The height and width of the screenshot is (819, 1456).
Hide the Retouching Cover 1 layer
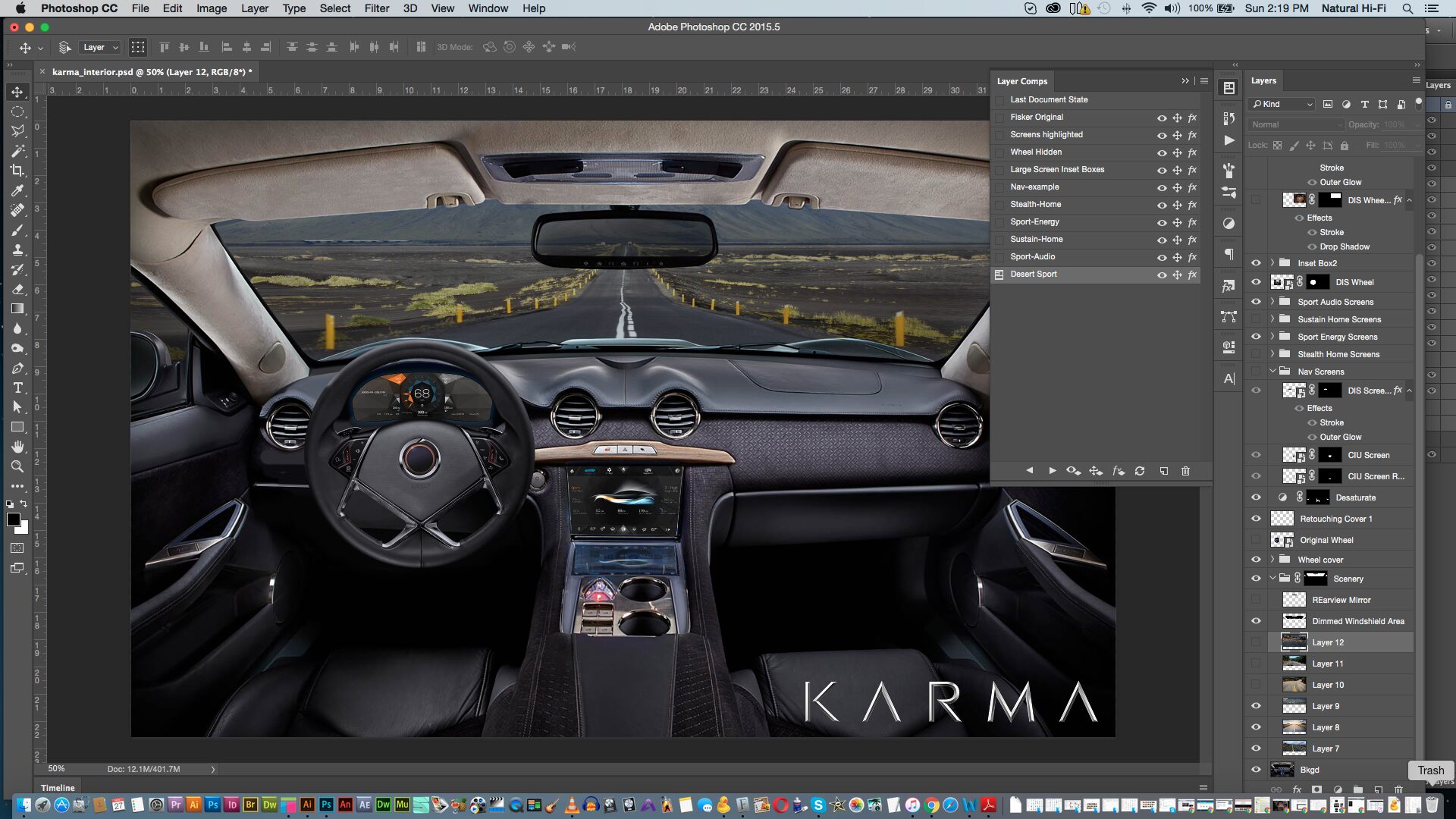(x=1256, y=519)
